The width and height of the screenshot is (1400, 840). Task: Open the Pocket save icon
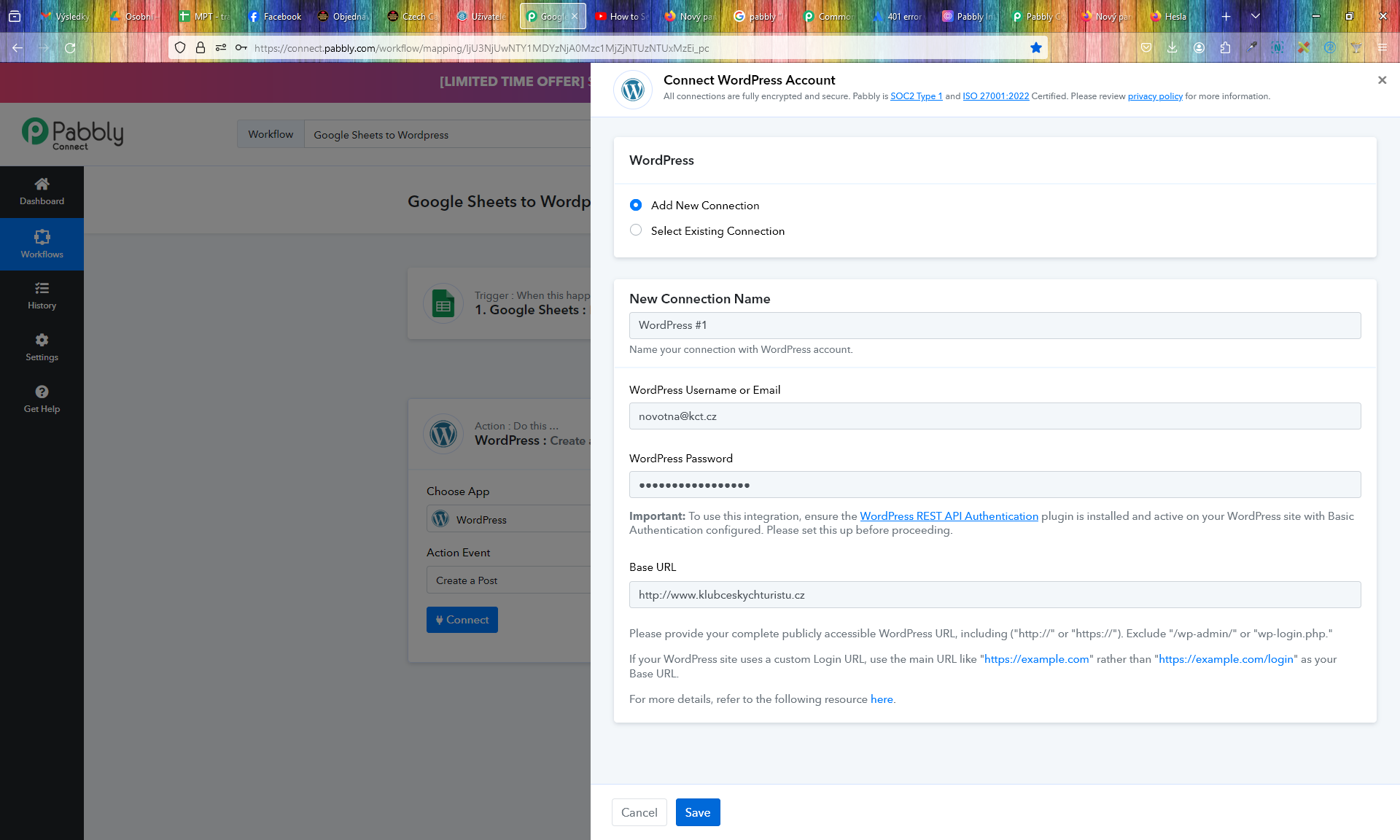coord(1146,48)
